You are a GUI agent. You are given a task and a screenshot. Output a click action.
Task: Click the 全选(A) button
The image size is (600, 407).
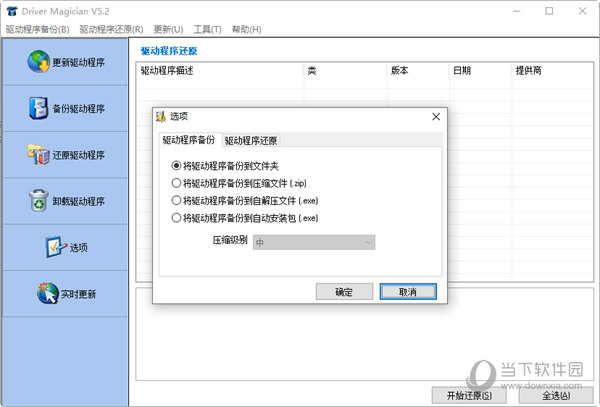[x=556, y=396]
